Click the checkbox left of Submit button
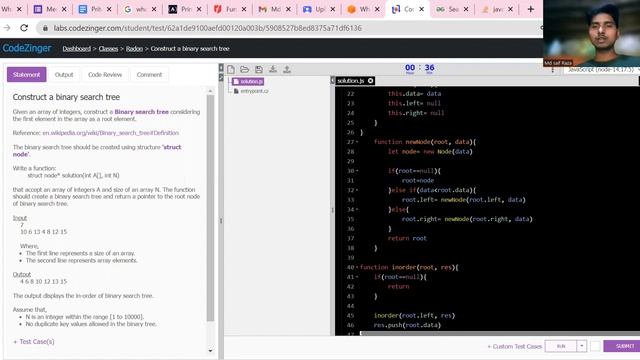This screenshot has width=640, height=360. 595,346
